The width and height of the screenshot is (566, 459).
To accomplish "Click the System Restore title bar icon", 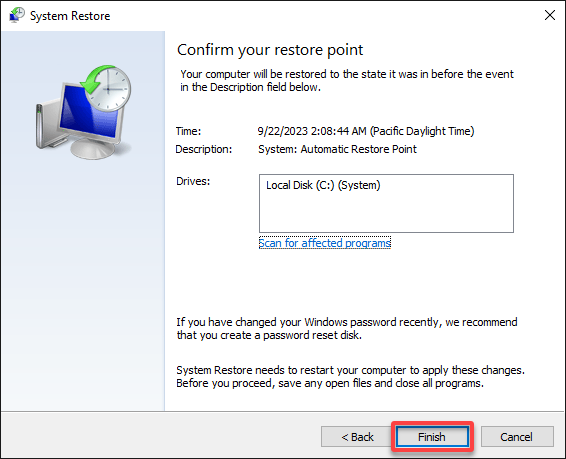I will point(17,15).
